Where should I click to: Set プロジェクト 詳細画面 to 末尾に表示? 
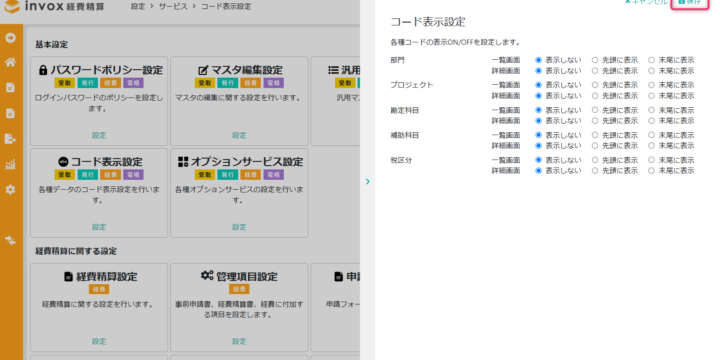point(652,96)
